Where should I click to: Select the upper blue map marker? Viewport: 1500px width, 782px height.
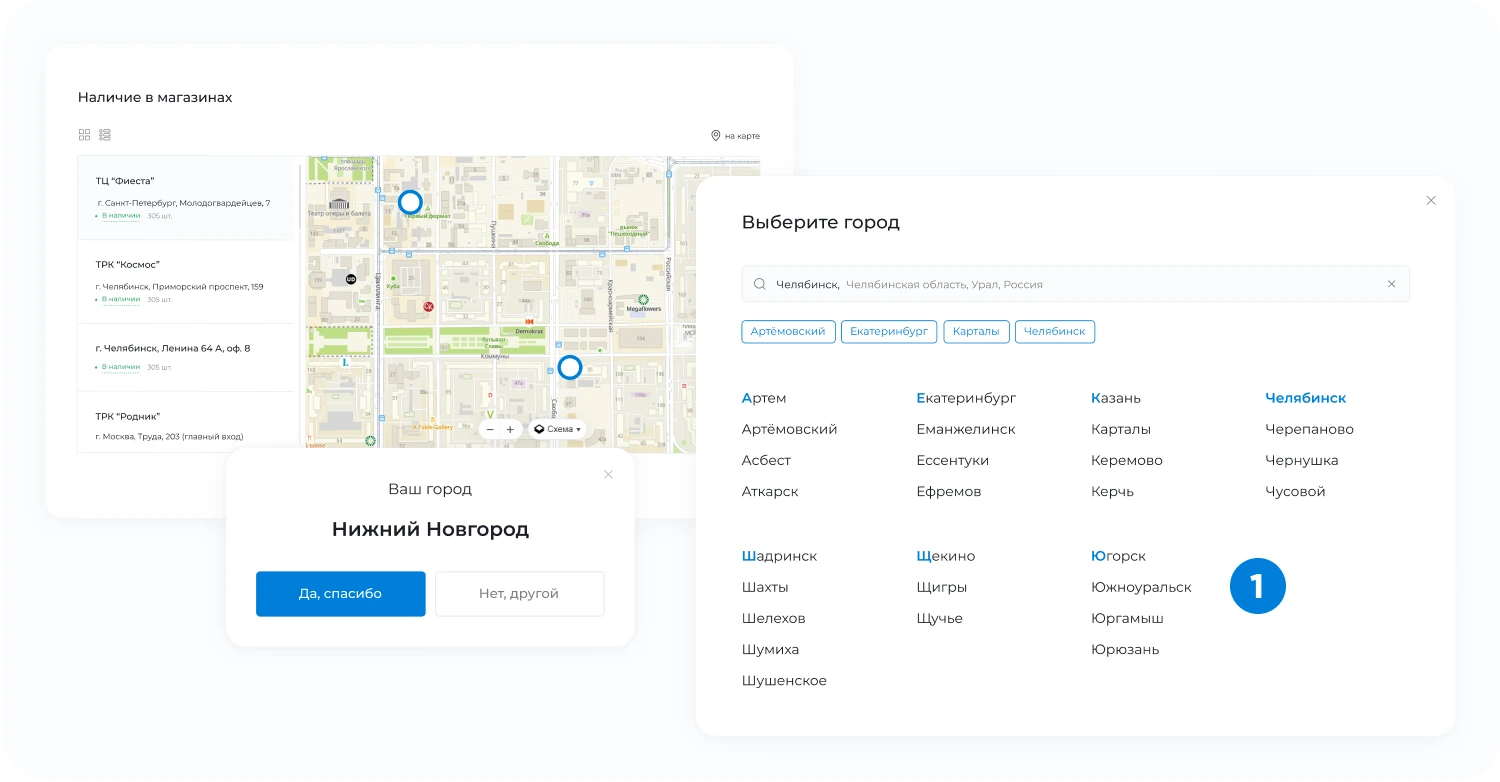coord(410,202)
